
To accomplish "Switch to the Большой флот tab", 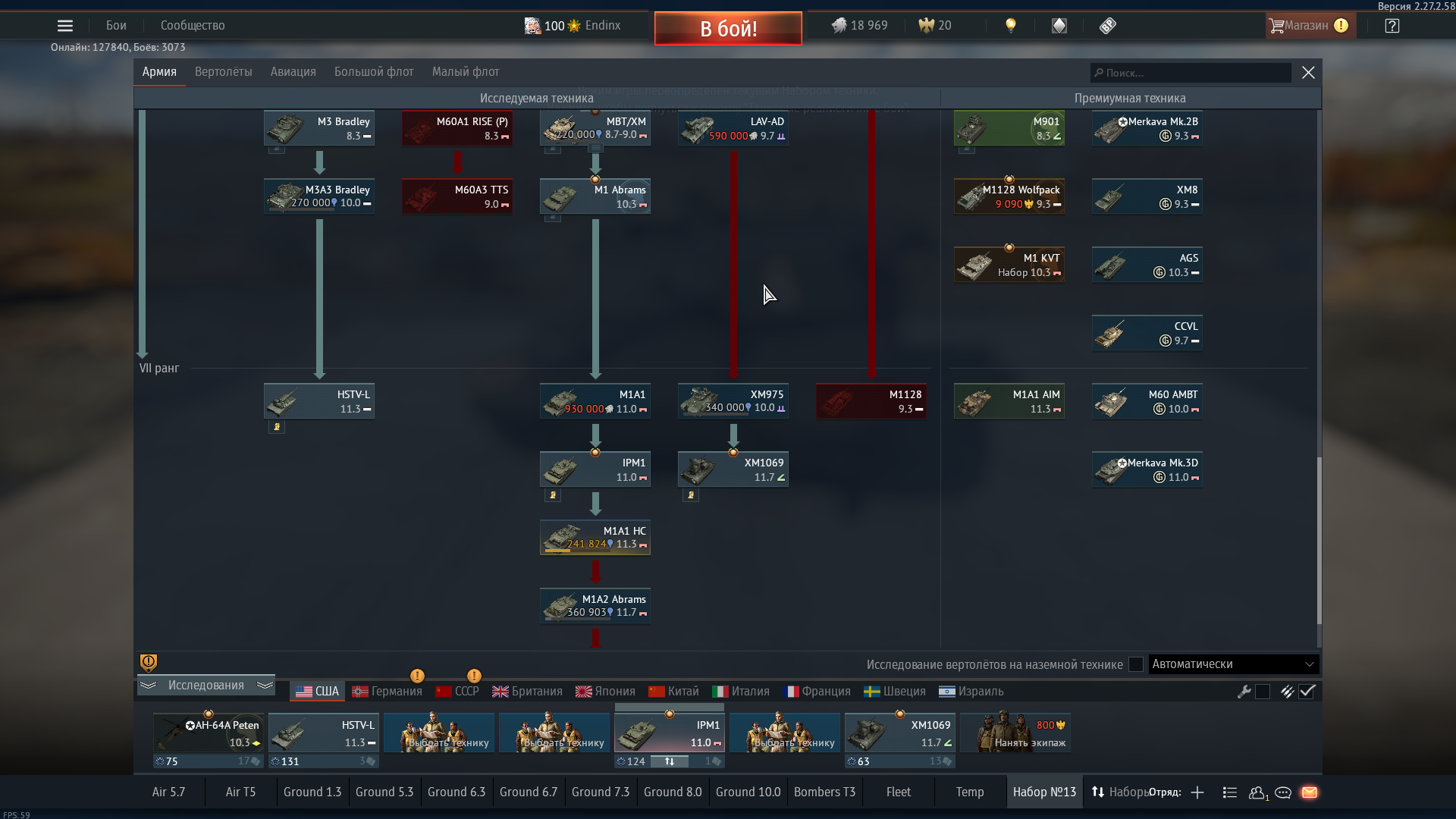I will tap(374, 72).
